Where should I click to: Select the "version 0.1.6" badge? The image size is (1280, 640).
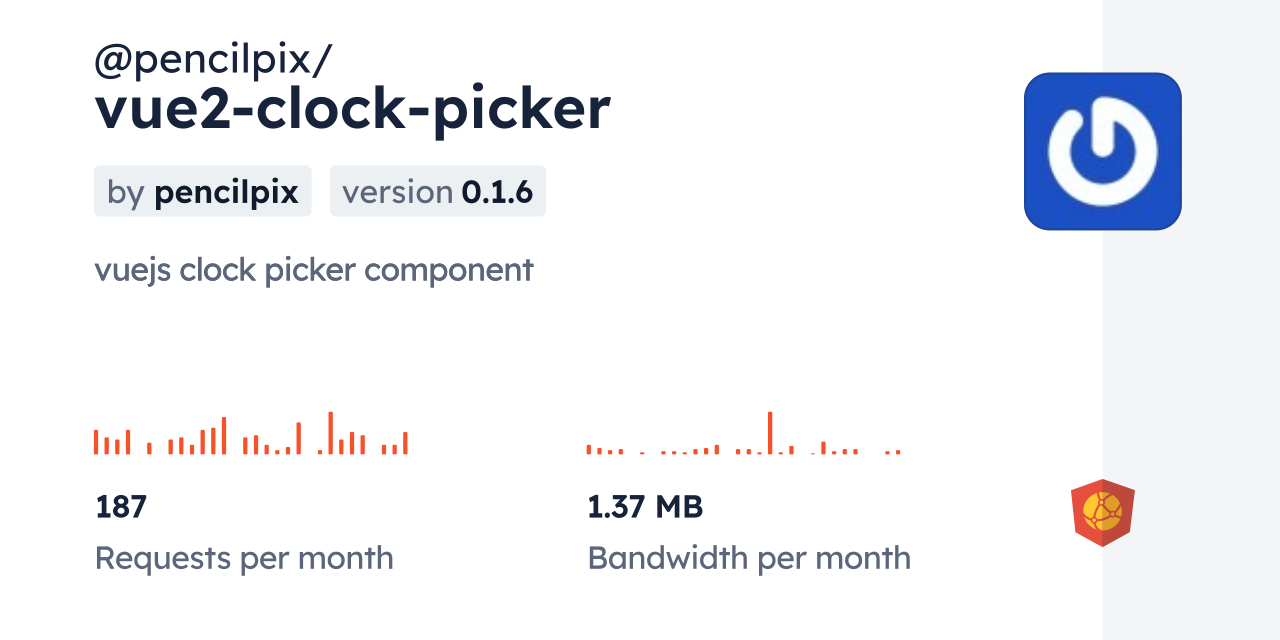[x=437, y=191]
